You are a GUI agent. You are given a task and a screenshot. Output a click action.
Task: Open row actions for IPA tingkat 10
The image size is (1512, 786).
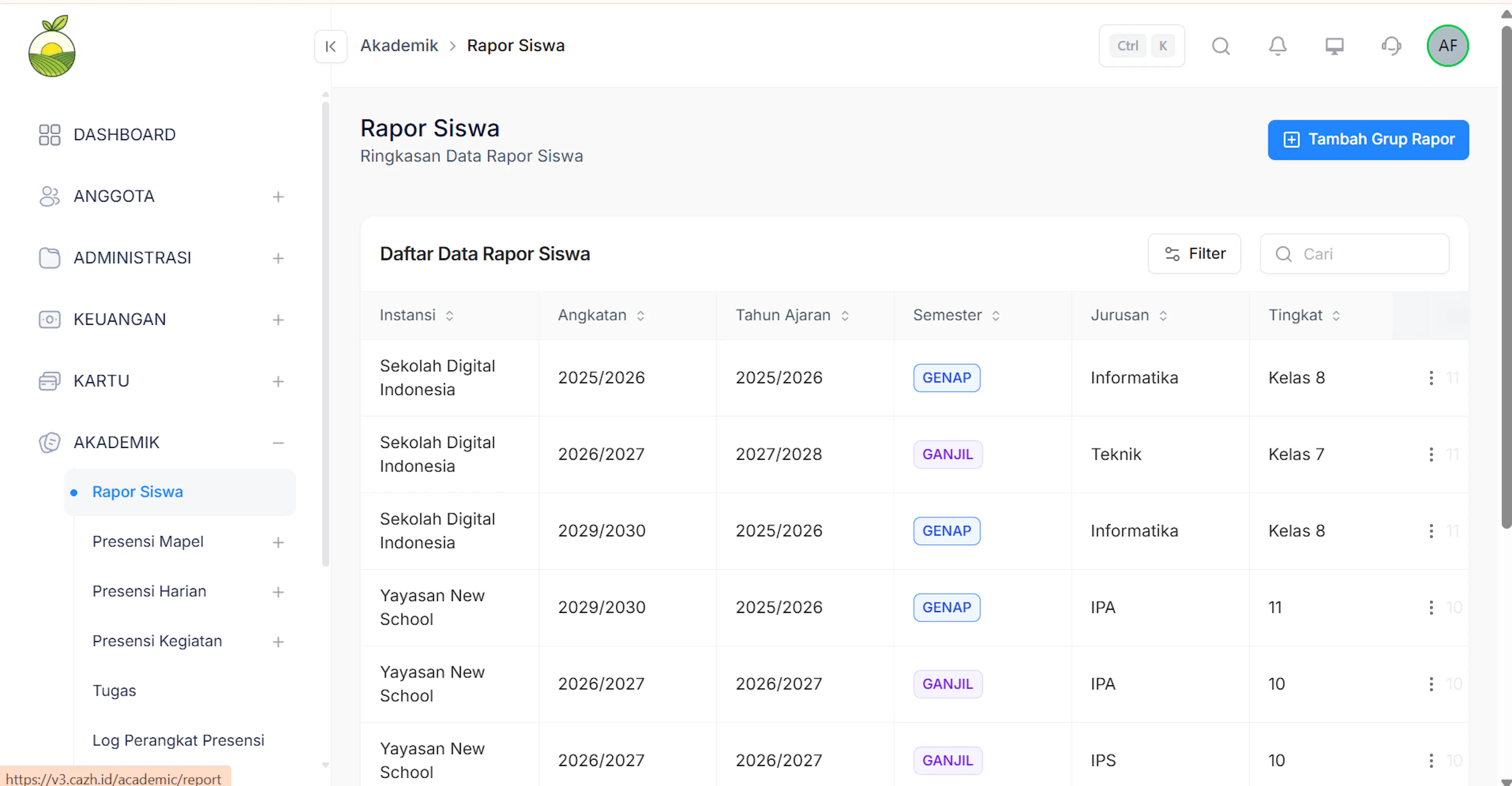[1431, 684]
